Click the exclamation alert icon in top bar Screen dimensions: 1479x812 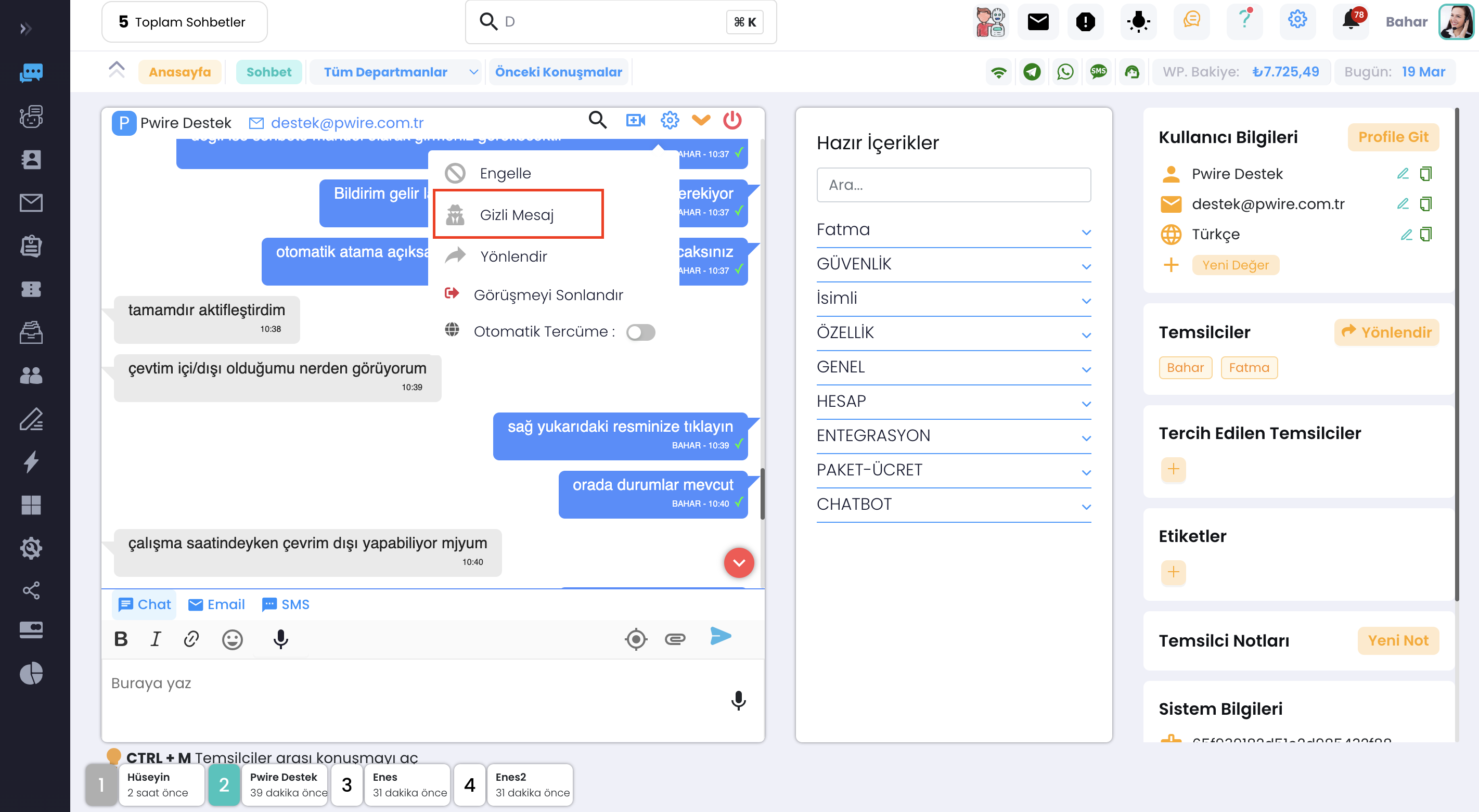tap(1085, 22)
